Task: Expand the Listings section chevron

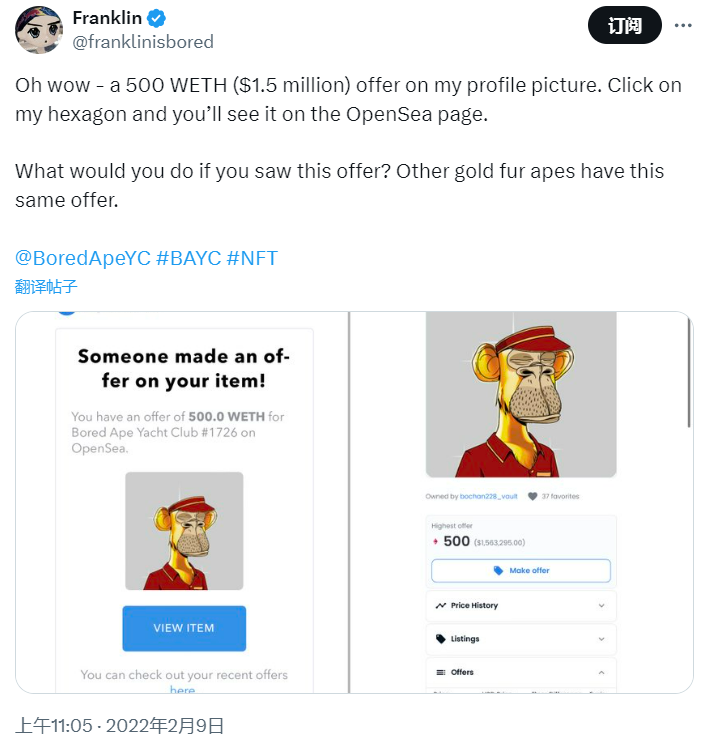Action: (x=601, y=639)
